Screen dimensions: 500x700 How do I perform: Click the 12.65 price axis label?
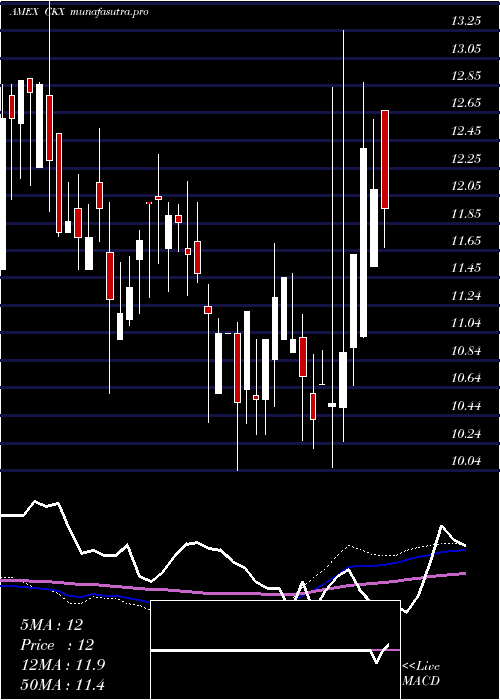(466, 103)
